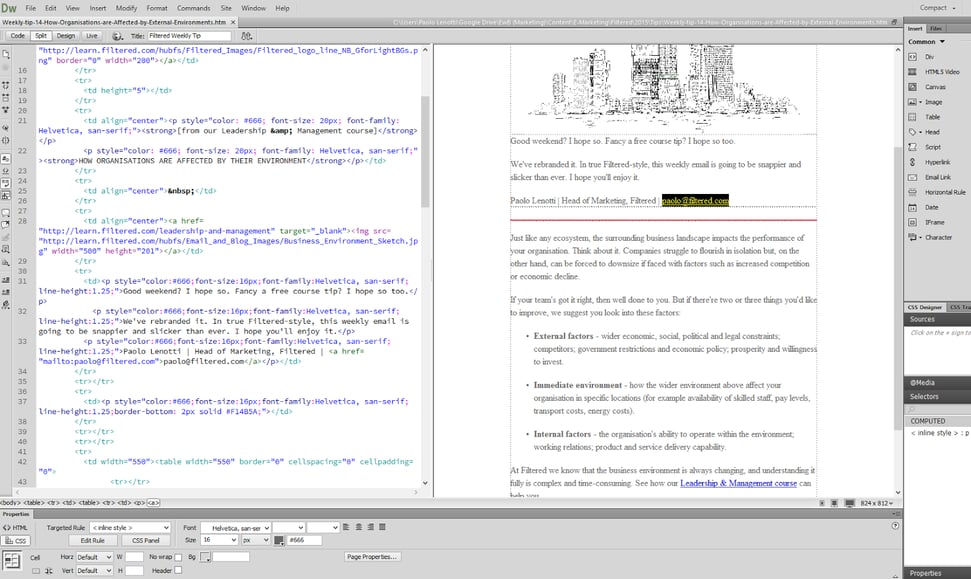The image size is (971, 579).
Task: Open the Modify menu
Action: (x=126, y=8)
